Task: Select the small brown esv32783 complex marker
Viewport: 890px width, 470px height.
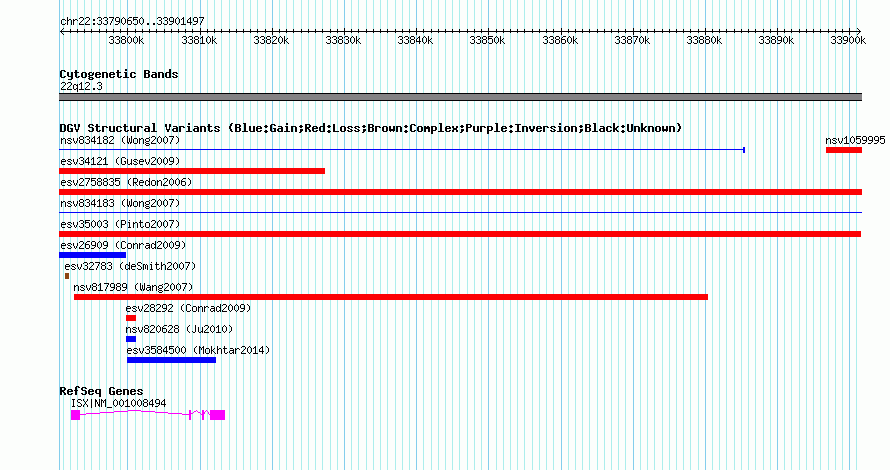Action: click(67, 276)
